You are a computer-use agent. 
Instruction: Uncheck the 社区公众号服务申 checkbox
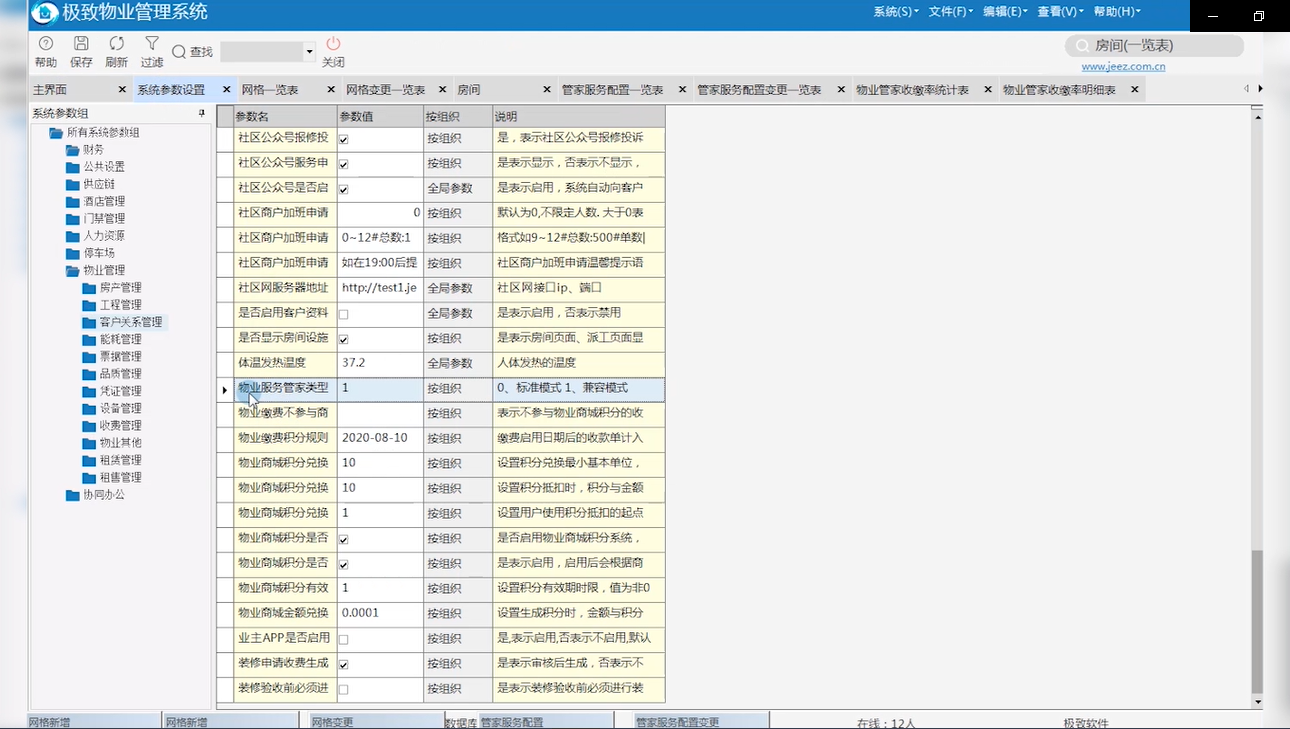coord(343,164)
